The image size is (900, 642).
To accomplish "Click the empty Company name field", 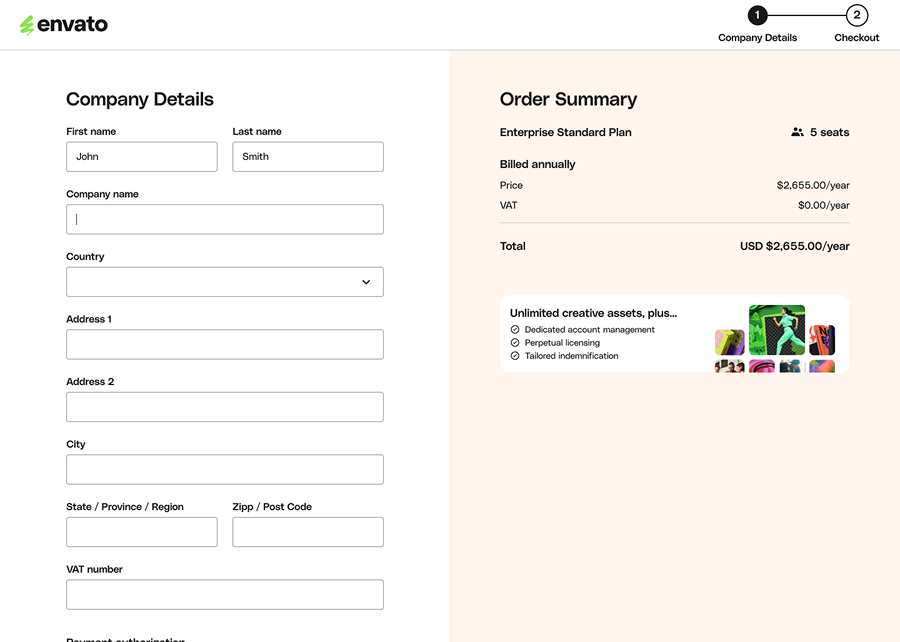I will (224, 219).
